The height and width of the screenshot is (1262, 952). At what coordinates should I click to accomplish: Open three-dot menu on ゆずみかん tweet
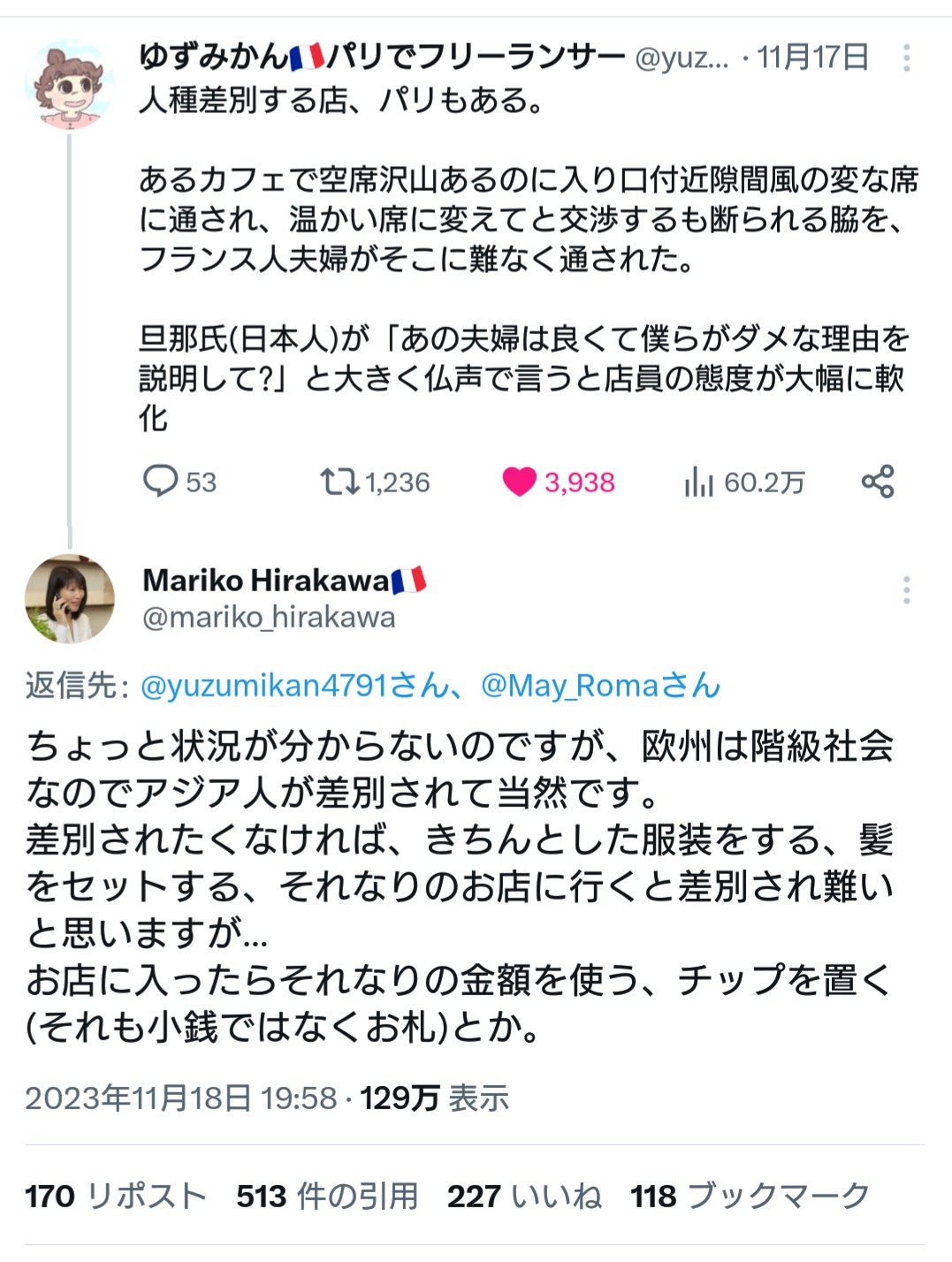tap(906, 58)
